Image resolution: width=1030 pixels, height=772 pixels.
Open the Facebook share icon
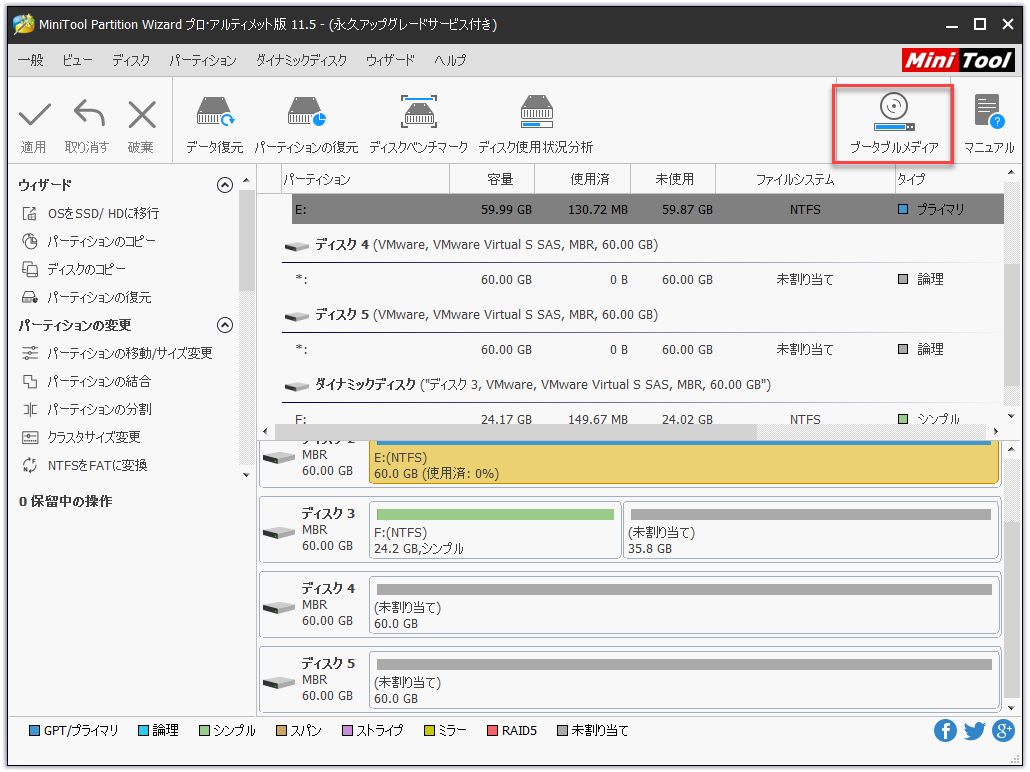(945, 731)
